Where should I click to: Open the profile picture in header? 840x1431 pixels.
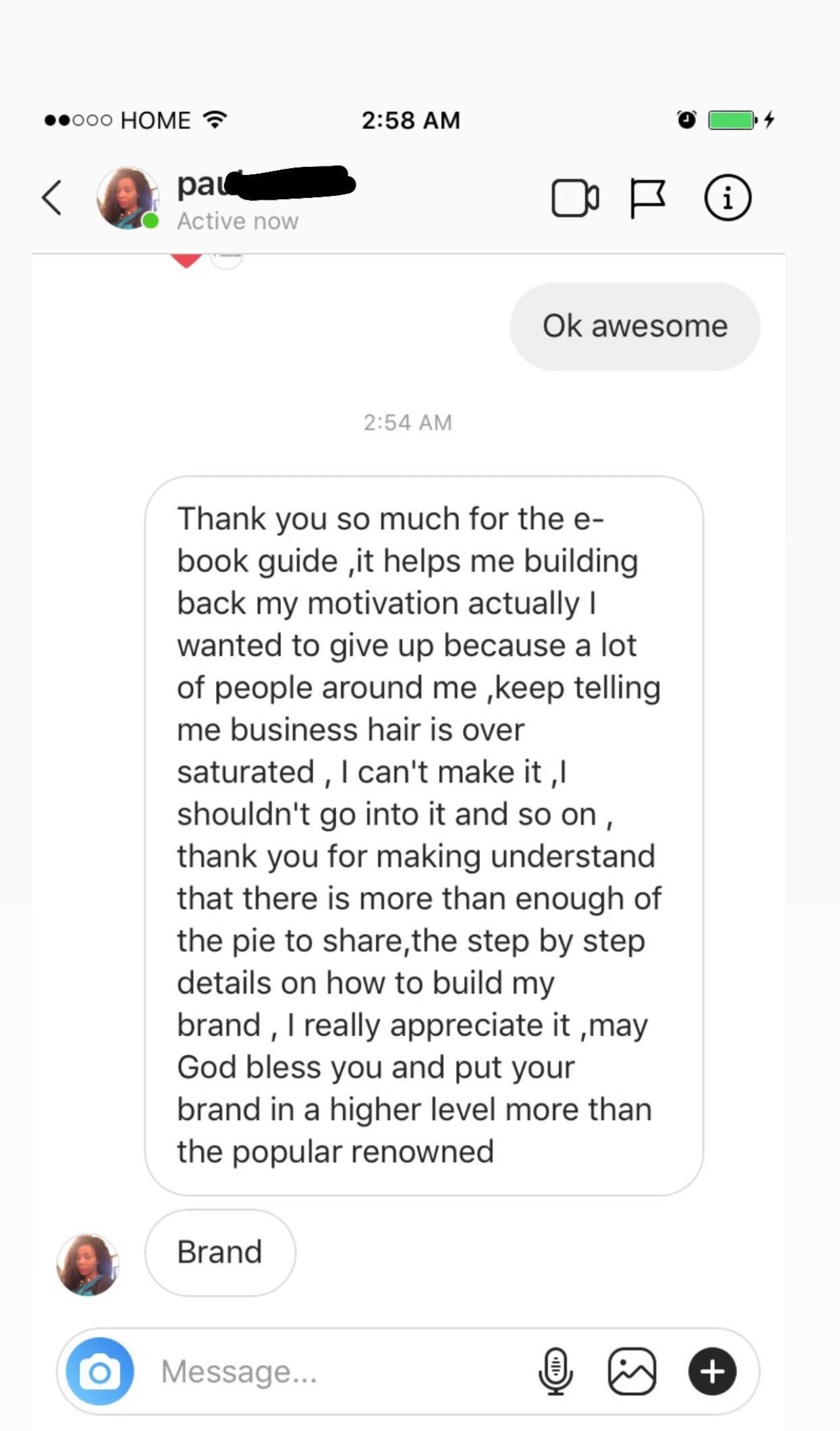127,198
